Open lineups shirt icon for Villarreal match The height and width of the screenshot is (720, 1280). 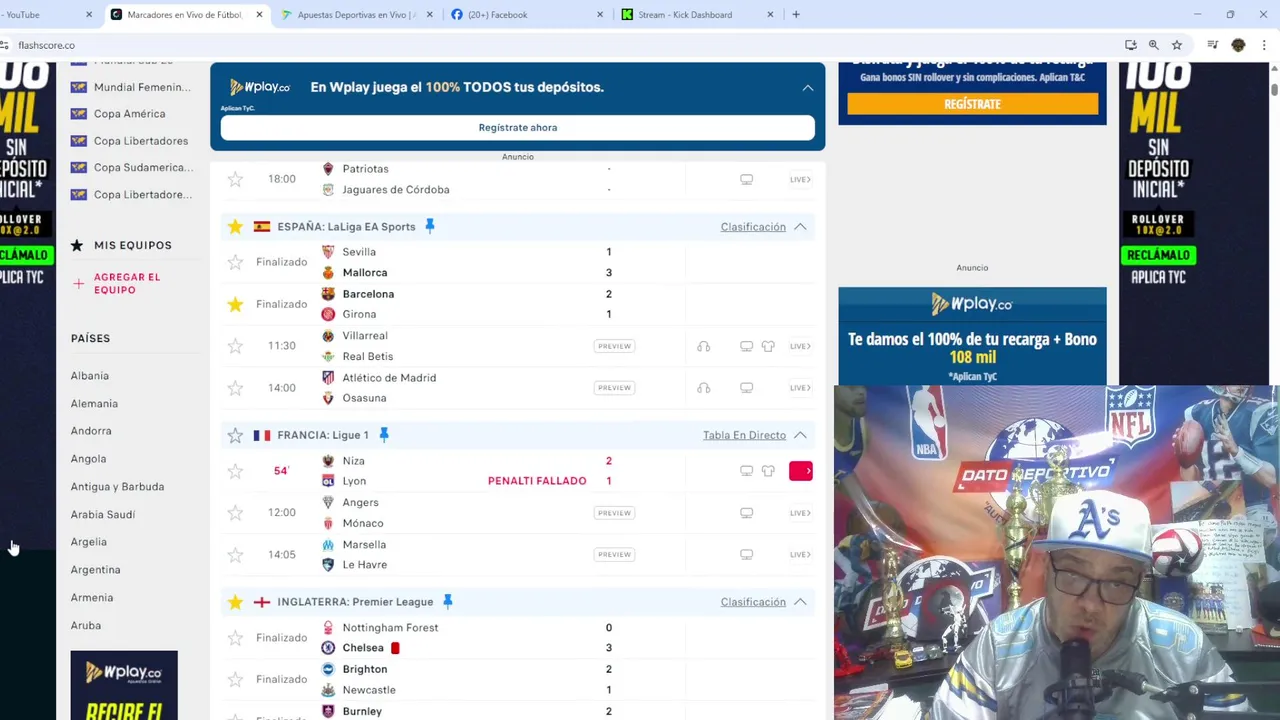click(768, 346)
